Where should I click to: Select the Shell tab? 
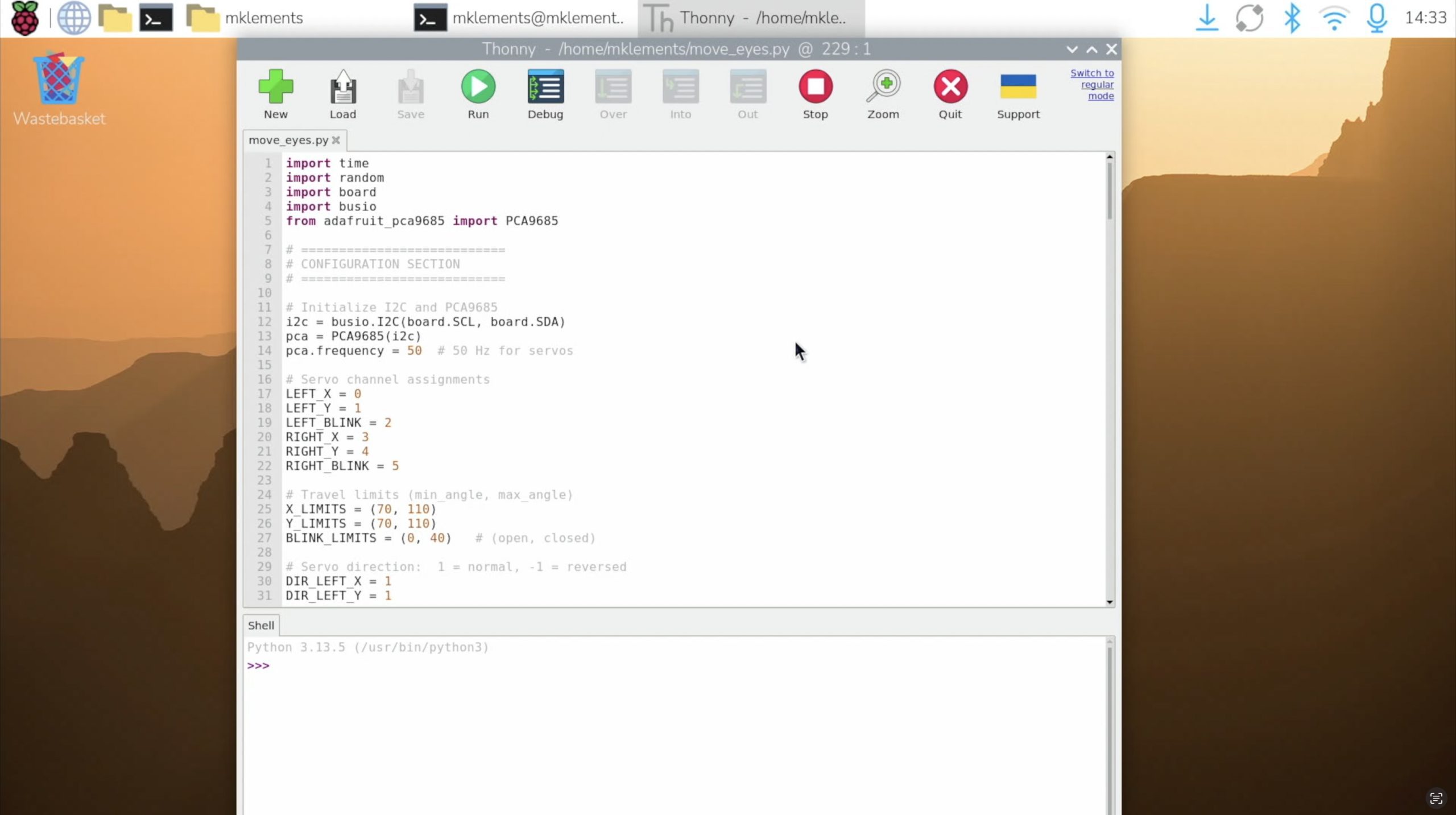[260, 625]
